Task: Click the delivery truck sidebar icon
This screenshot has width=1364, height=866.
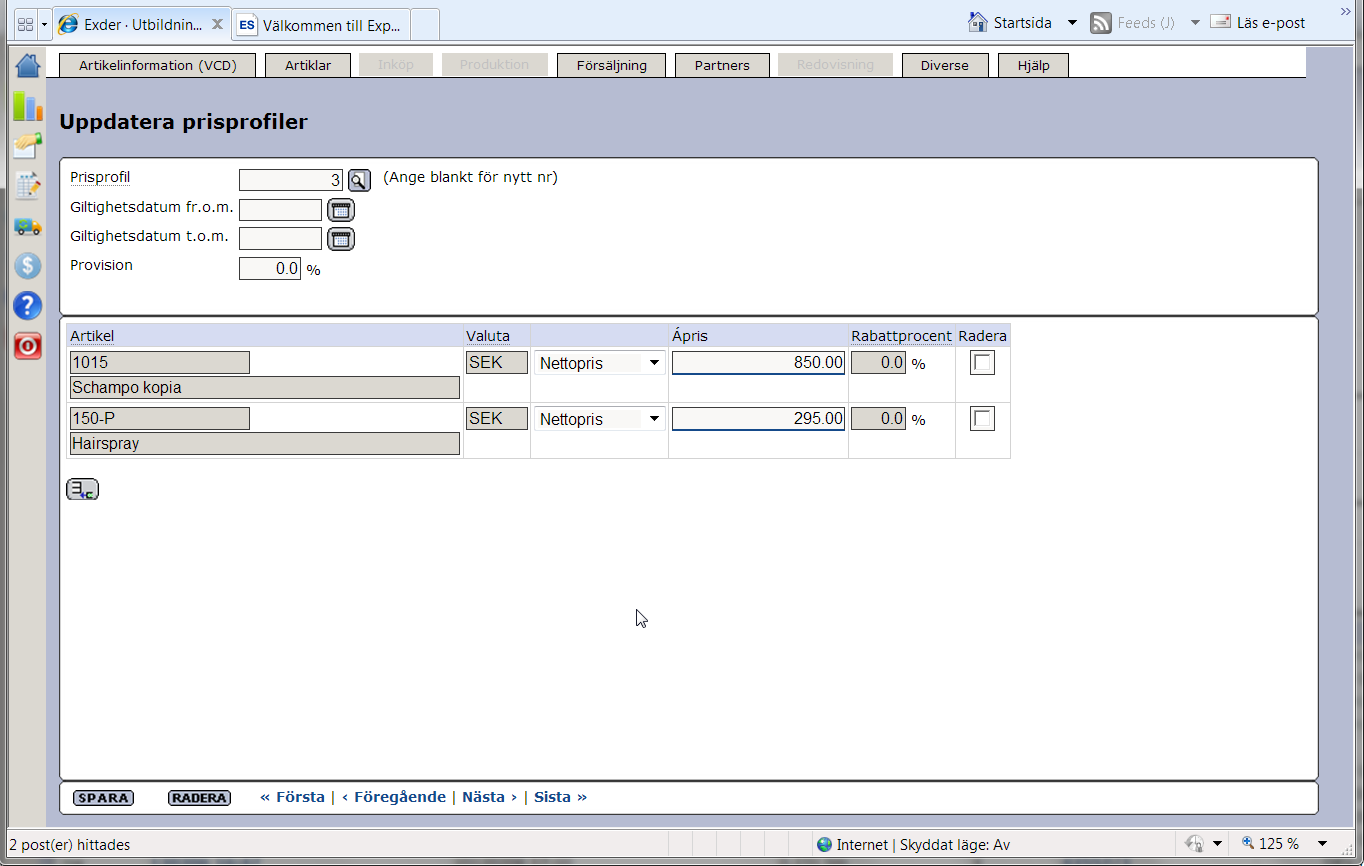Action: tap(28, 227)
